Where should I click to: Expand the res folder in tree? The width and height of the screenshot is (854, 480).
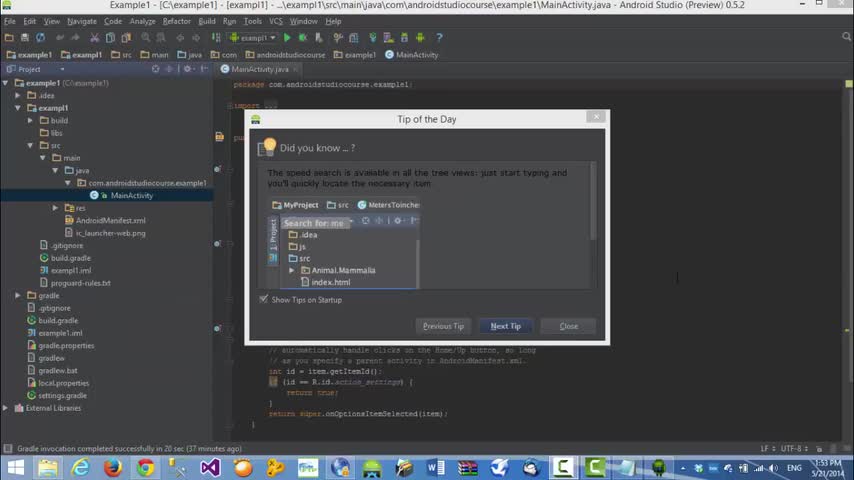(x=56, y=208)
